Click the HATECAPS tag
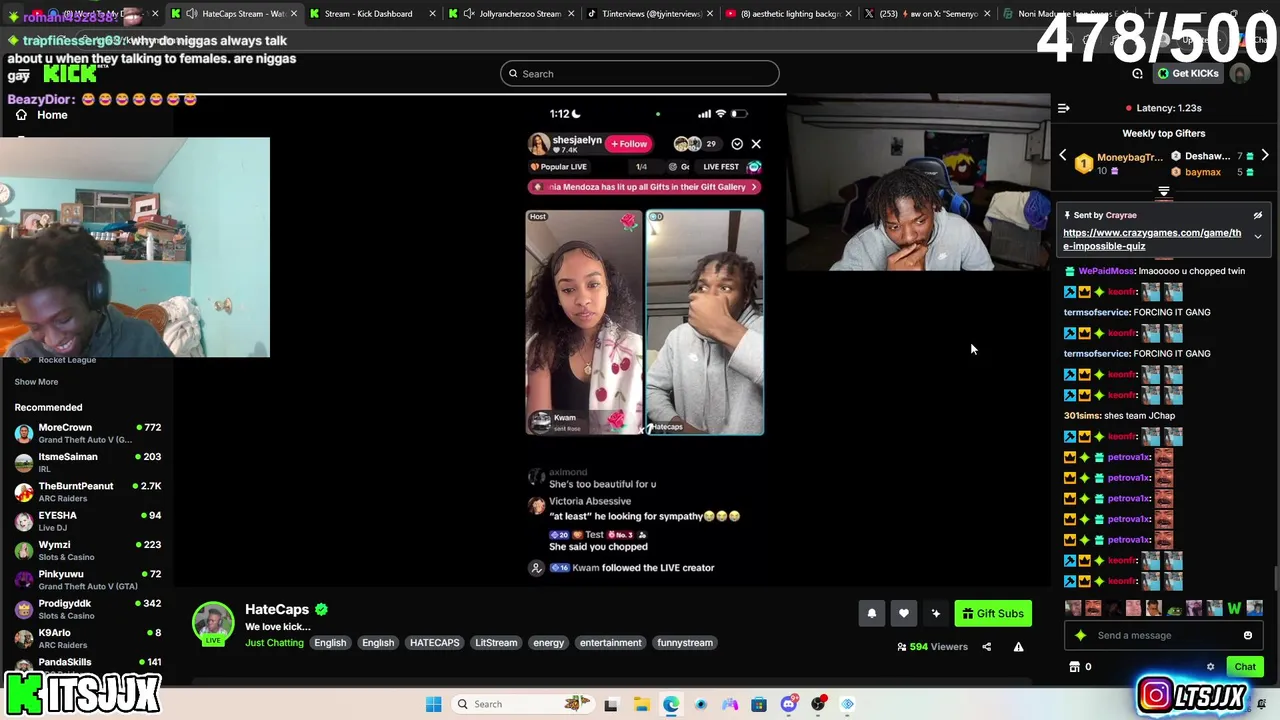Screen dimensions: 1280x720 click(434, 643)
